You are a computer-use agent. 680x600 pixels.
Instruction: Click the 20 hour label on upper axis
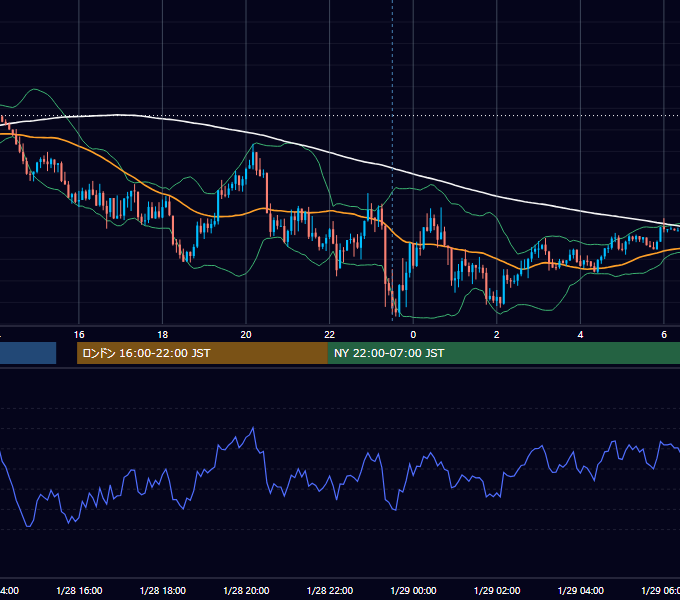pos(246,334)
